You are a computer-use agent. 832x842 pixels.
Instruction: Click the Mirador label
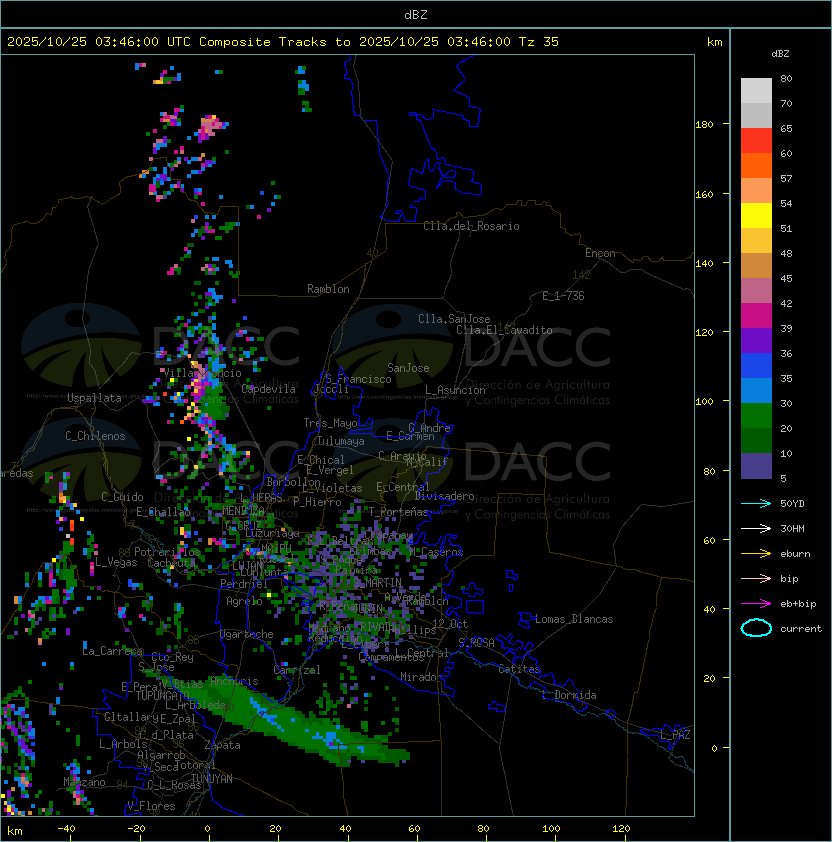point(422,677)
